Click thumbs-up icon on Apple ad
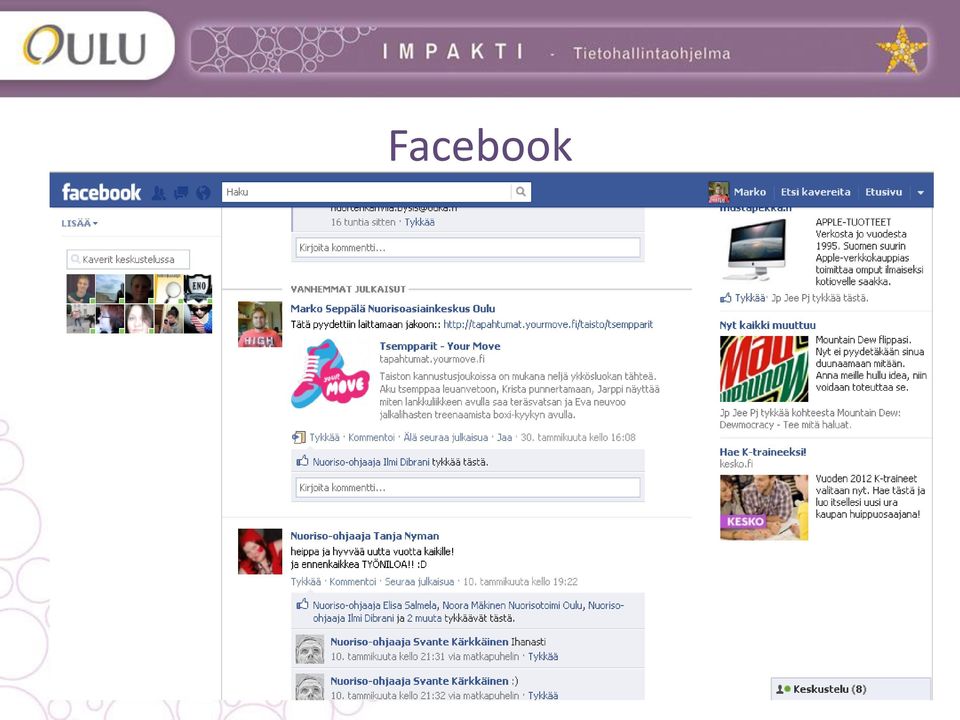The height and width of the screenshot is (720, 960). pos(726,298)
